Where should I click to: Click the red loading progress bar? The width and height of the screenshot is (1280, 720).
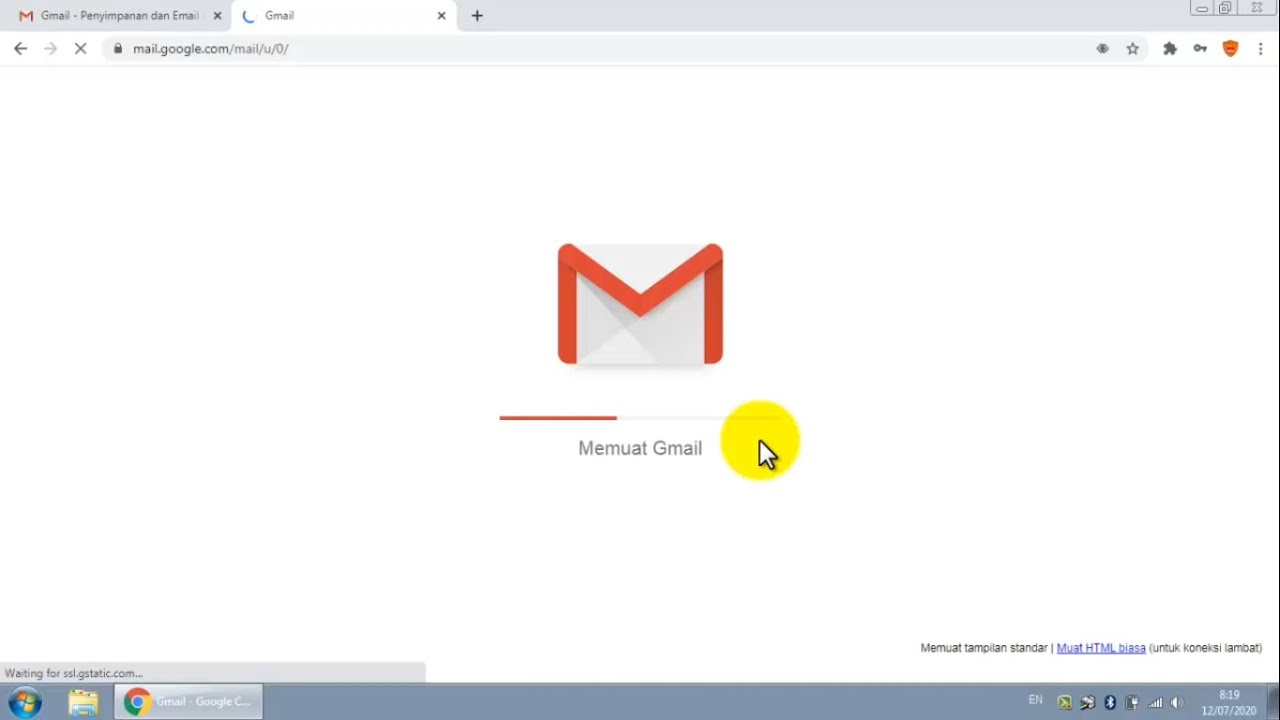pyautogui.click(x=558, y=418)
